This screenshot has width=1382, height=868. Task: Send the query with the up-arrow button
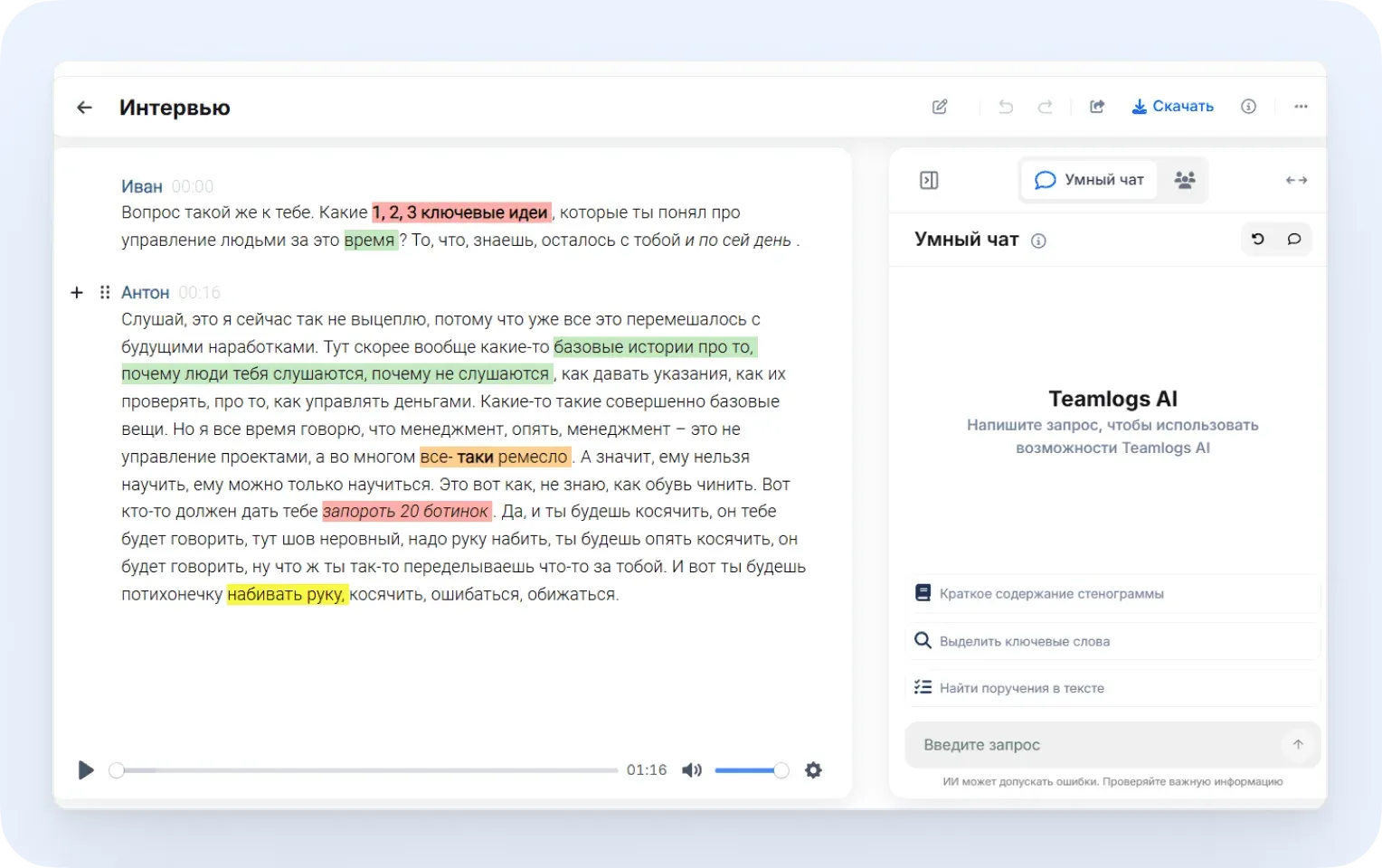pyautogui.click(x=1298, y=744)
